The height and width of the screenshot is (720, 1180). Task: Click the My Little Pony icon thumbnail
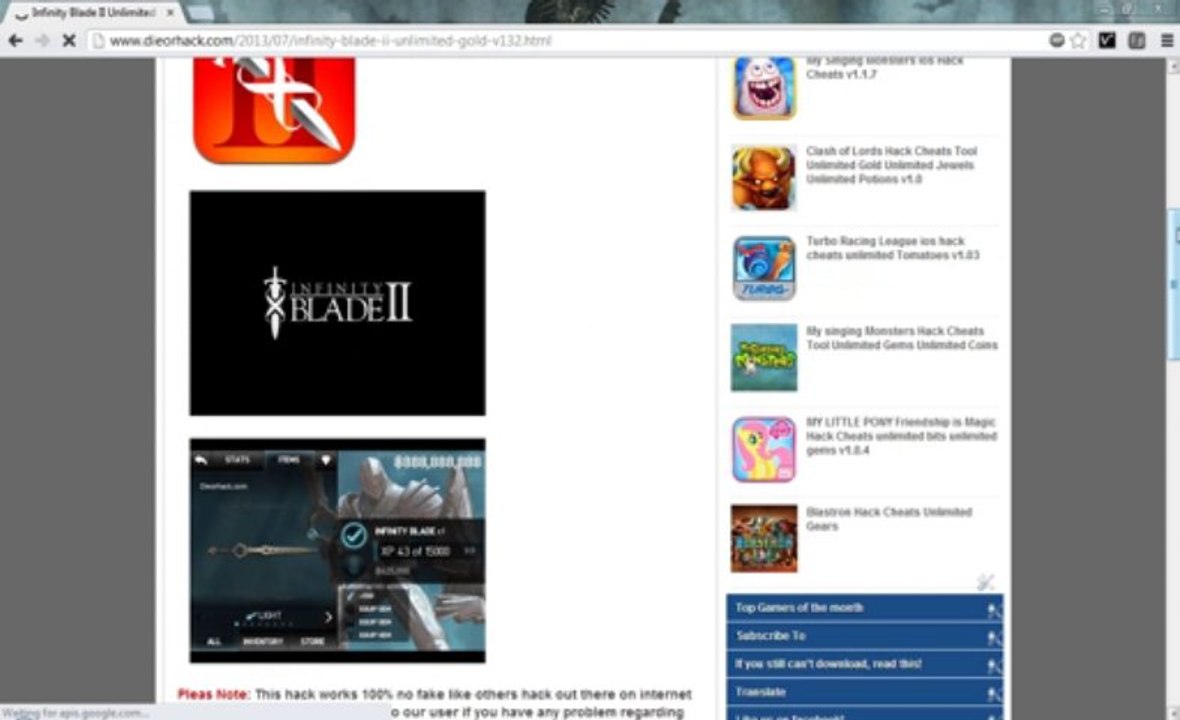(764, 449)
